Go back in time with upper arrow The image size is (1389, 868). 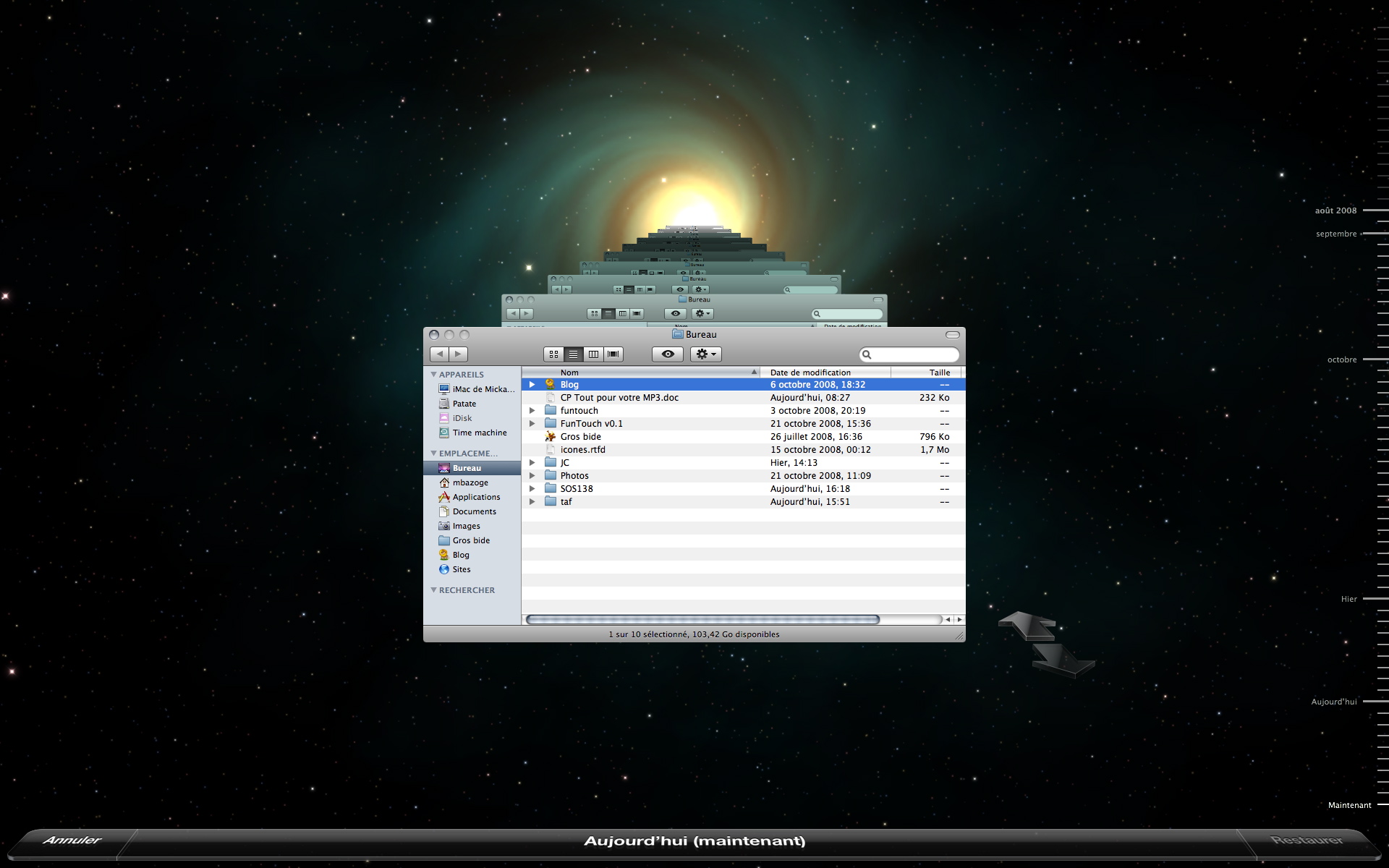point(1027,626)
